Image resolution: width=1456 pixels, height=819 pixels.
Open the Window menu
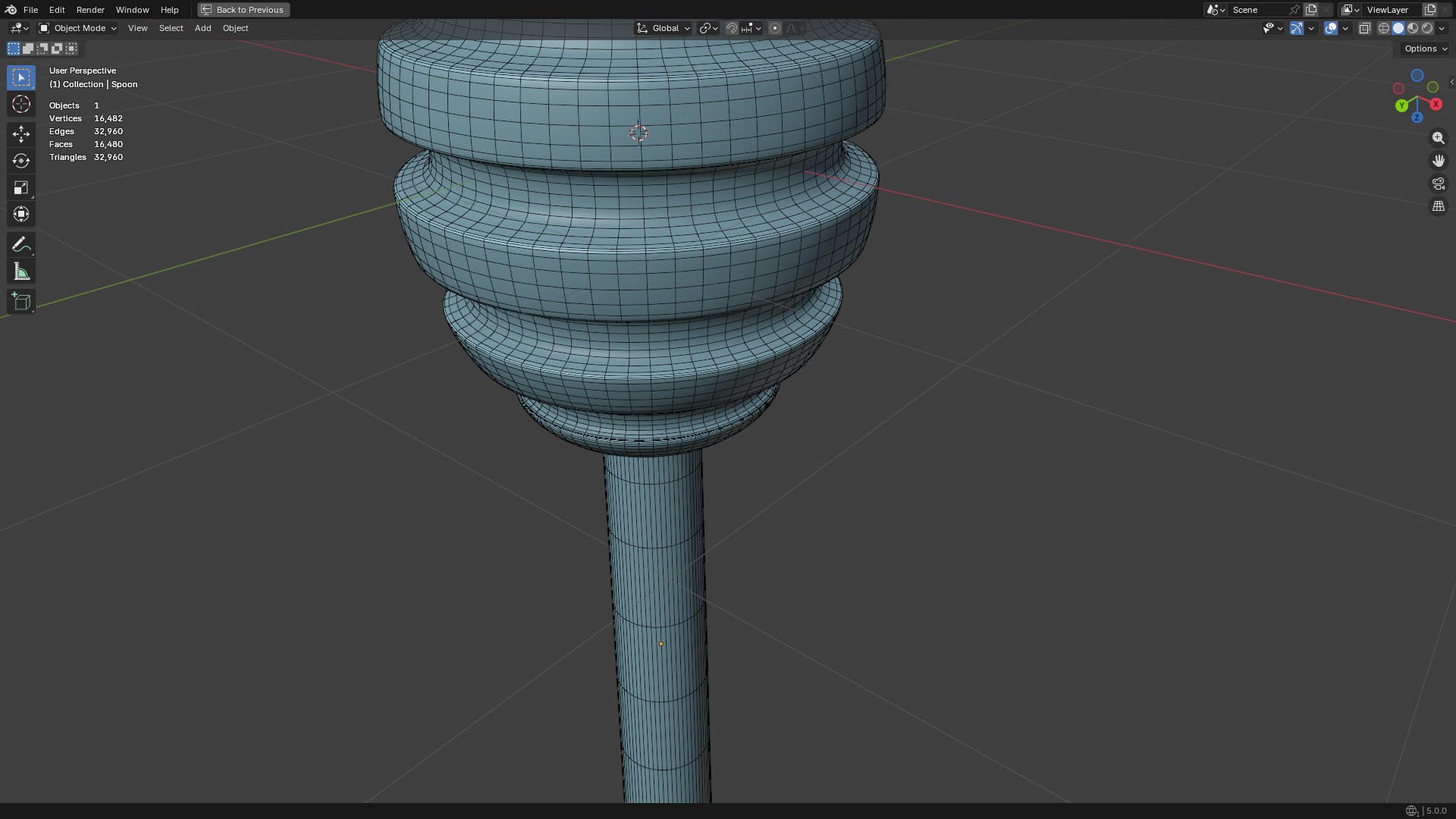132,10
